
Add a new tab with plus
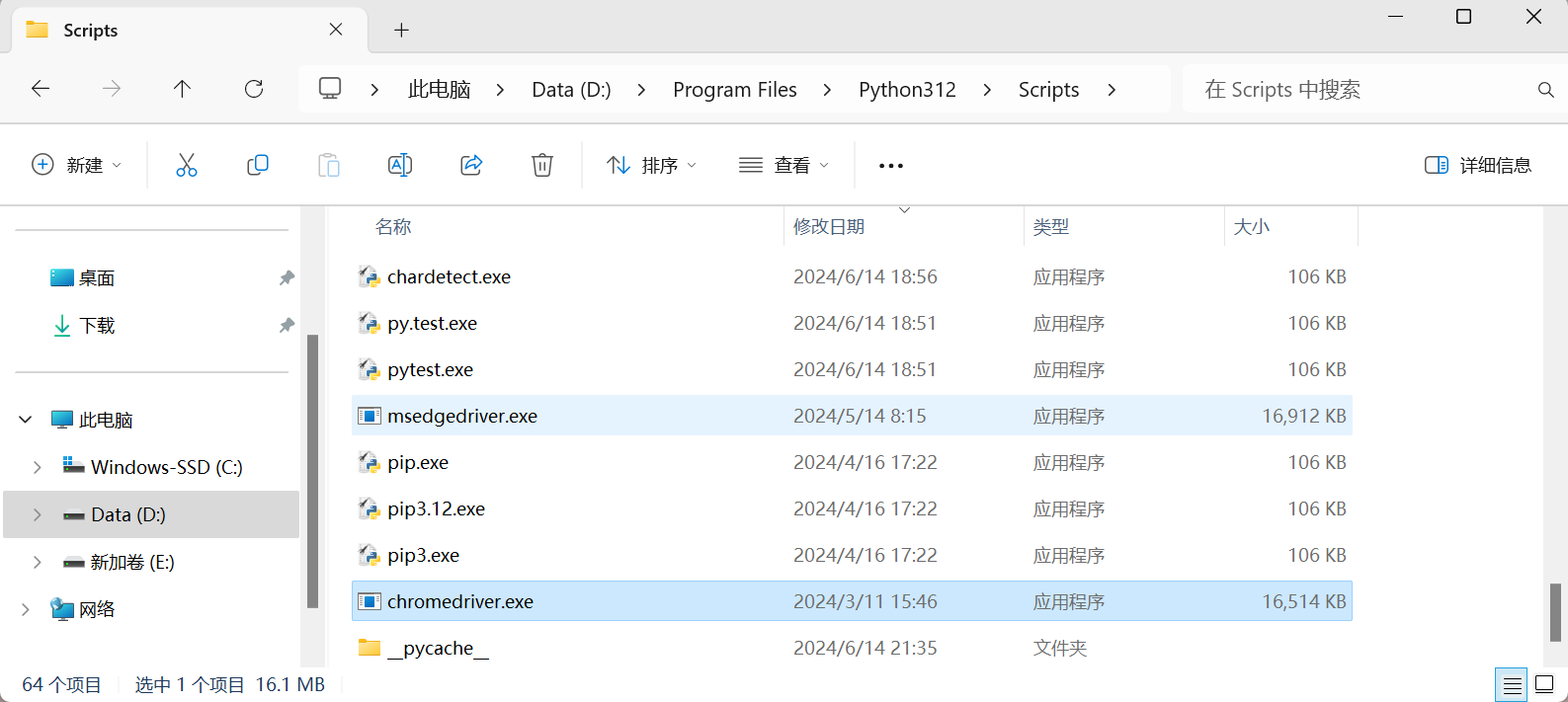click(x=401, y=31)
